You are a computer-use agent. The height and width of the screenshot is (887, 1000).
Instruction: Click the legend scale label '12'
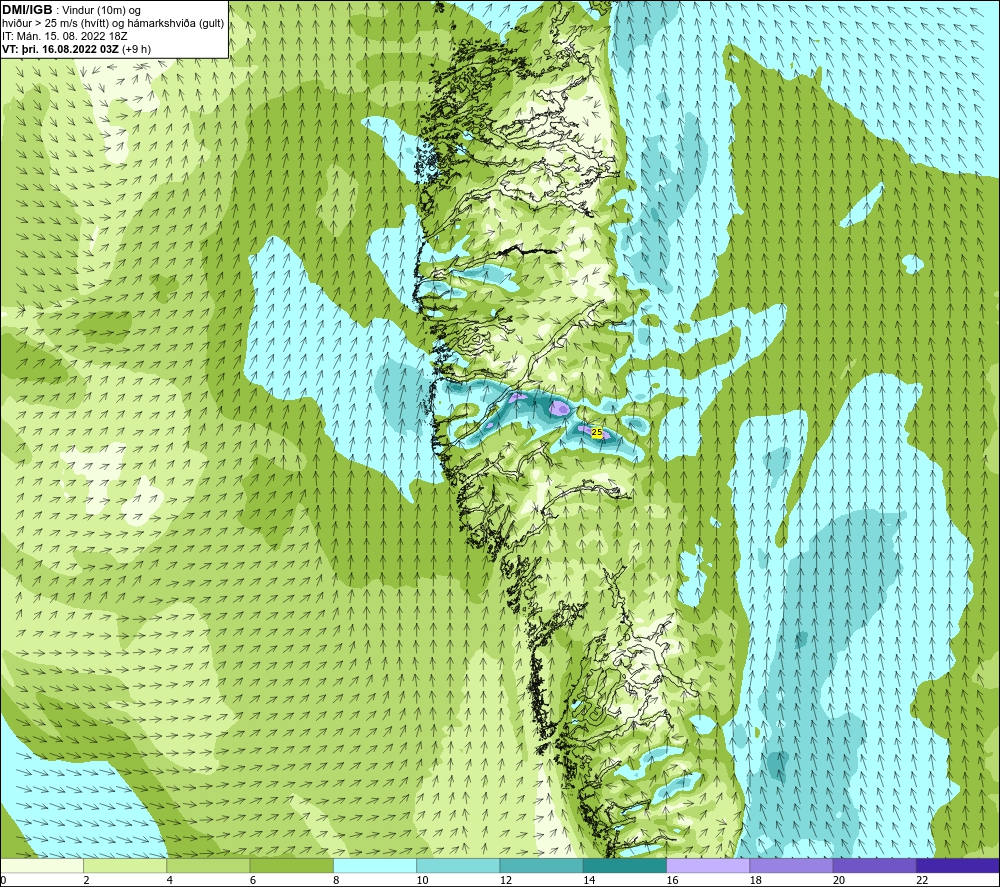tap(506, 880)
